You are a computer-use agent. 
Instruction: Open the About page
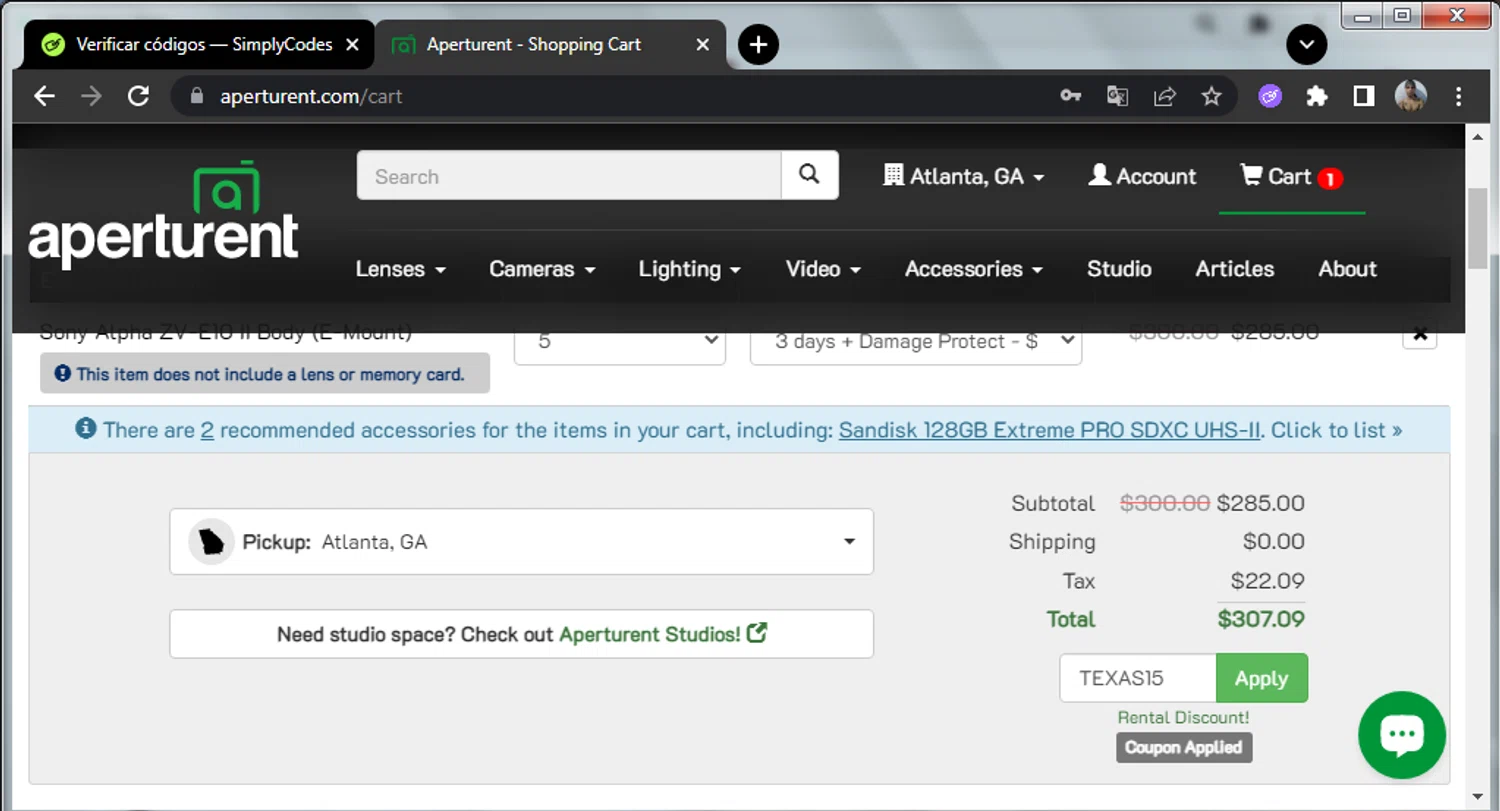pyautogui.click(x=1347, y=269)
